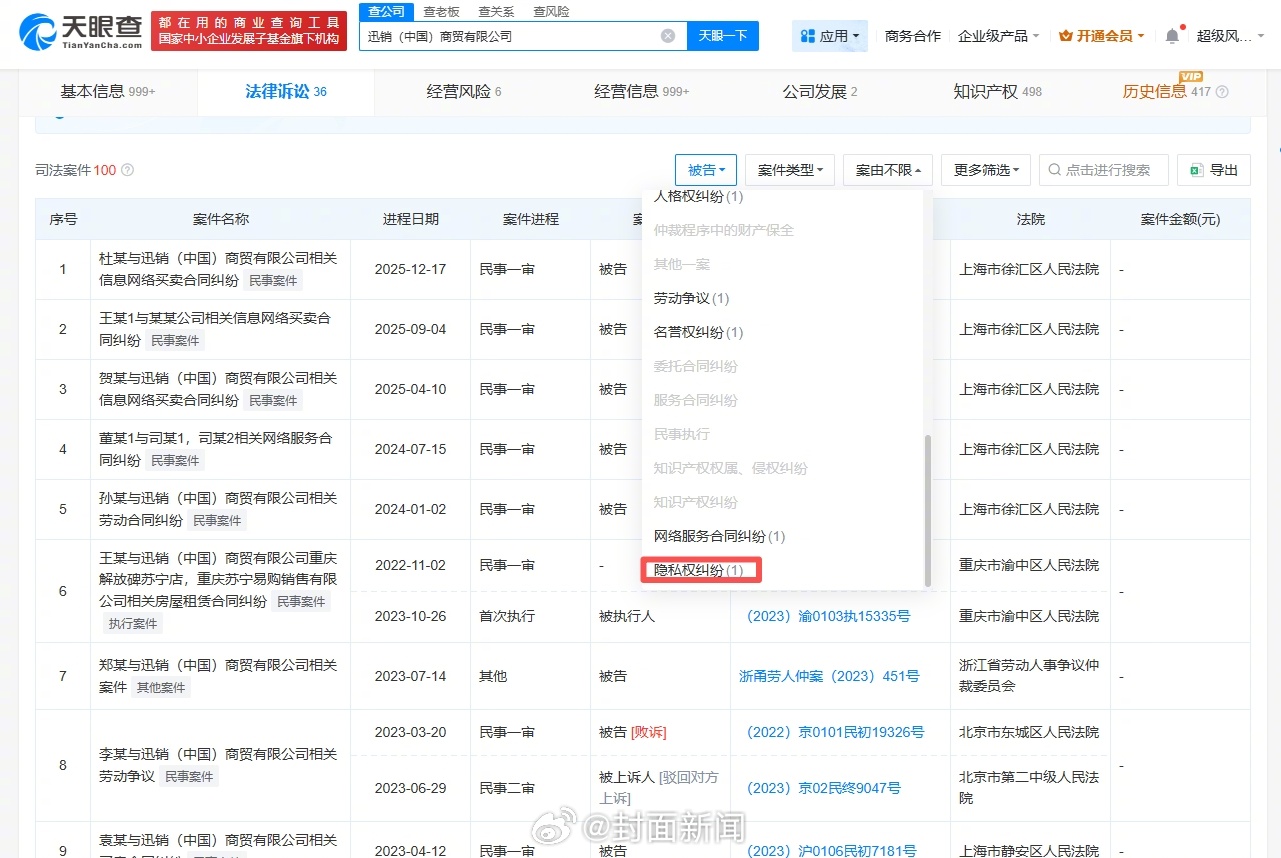This screenshot has height=858, width=1281.
Task: Choose 劳动争议 (1) in the dropdown list
Action: [692, 298]
